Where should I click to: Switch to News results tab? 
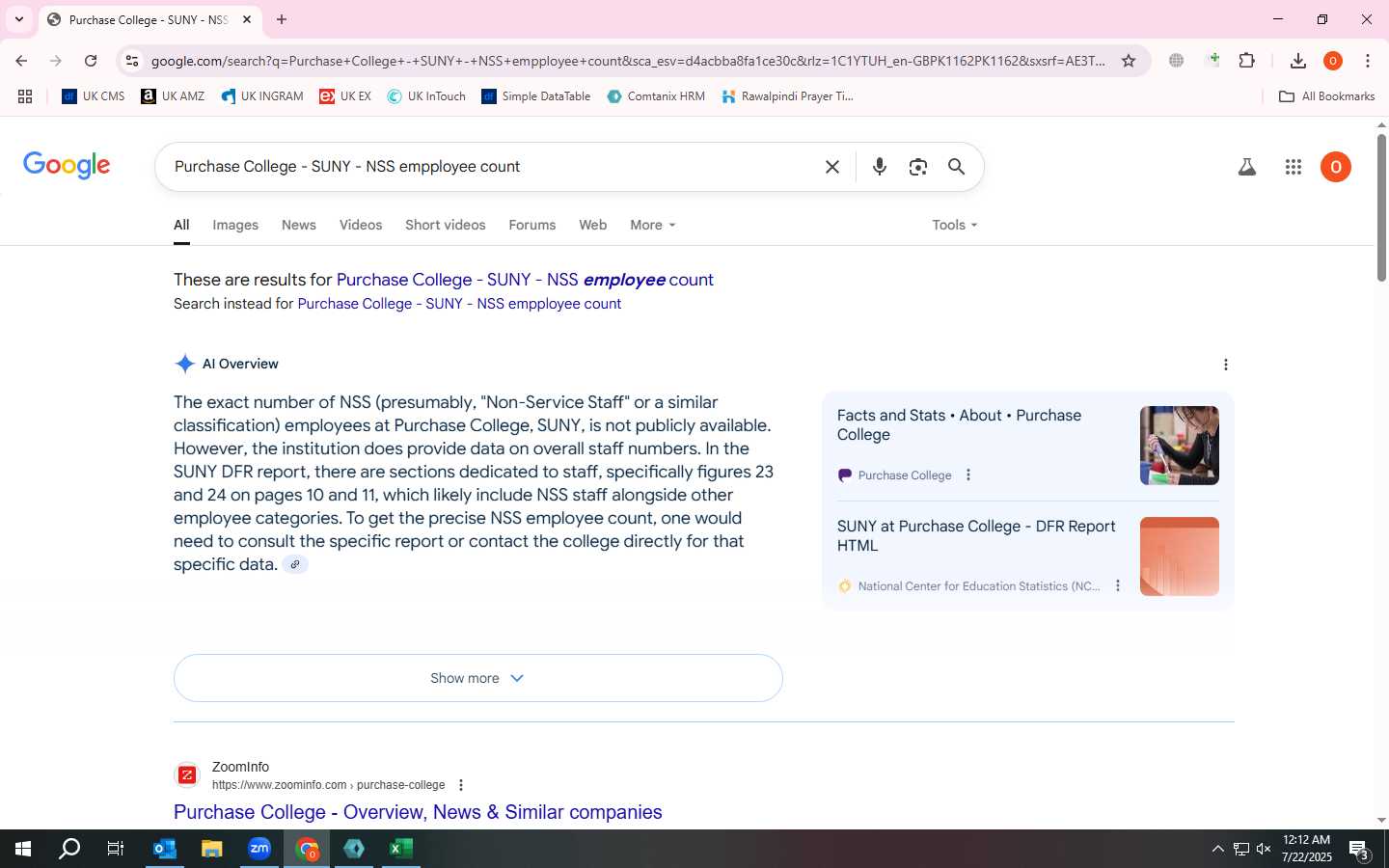[x=299, y=225]
